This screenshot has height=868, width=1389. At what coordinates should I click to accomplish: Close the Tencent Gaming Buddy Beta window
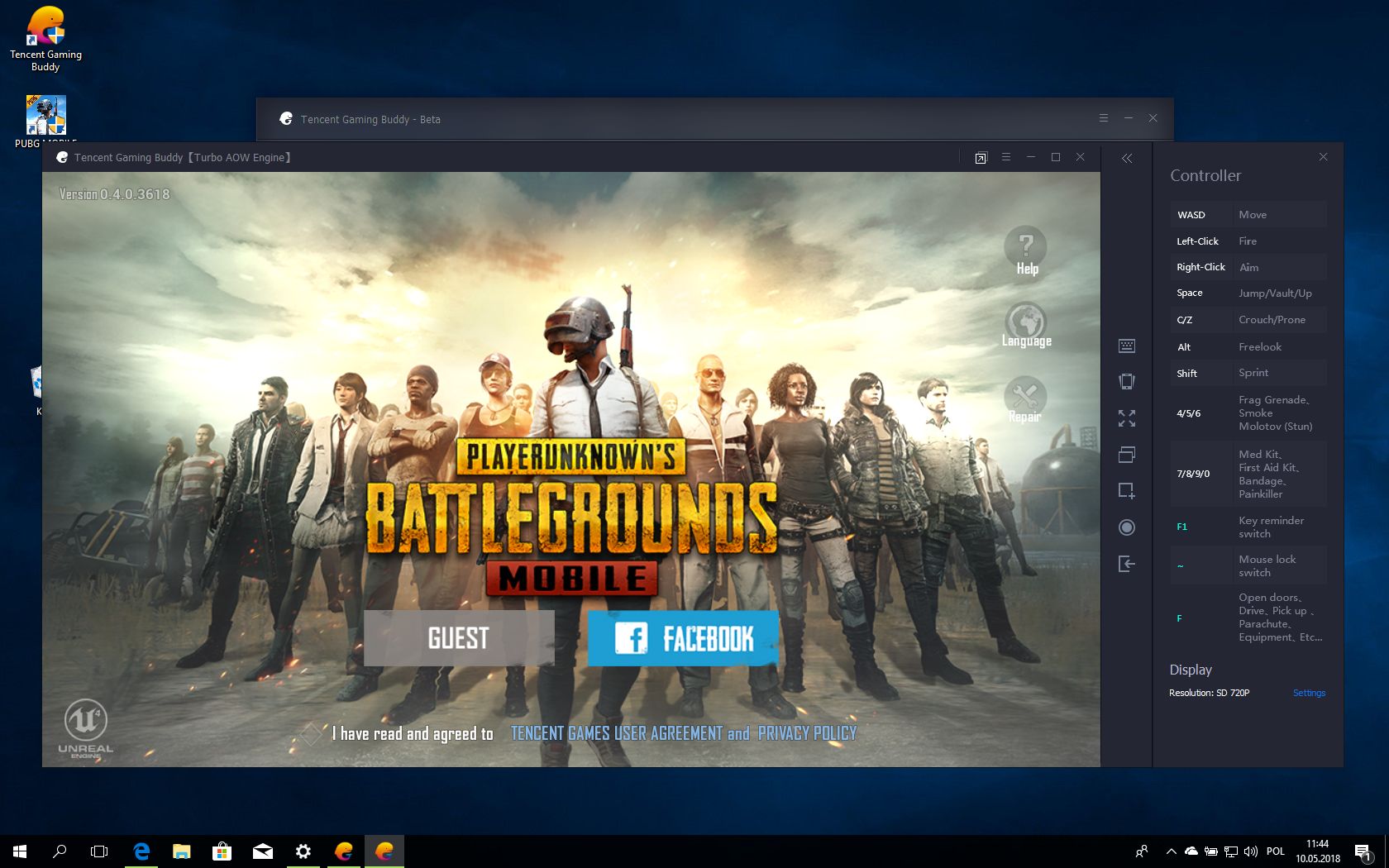coord(1153,118)
